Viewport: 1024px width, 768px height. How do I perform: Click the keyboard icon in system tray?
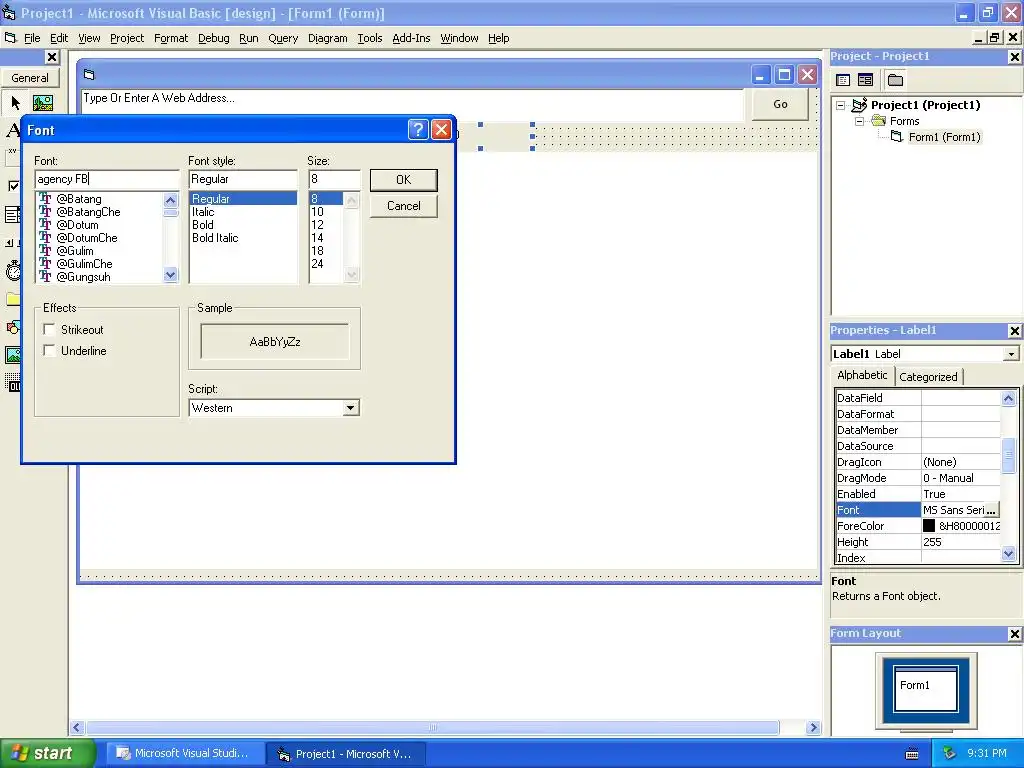pos(912,754)
